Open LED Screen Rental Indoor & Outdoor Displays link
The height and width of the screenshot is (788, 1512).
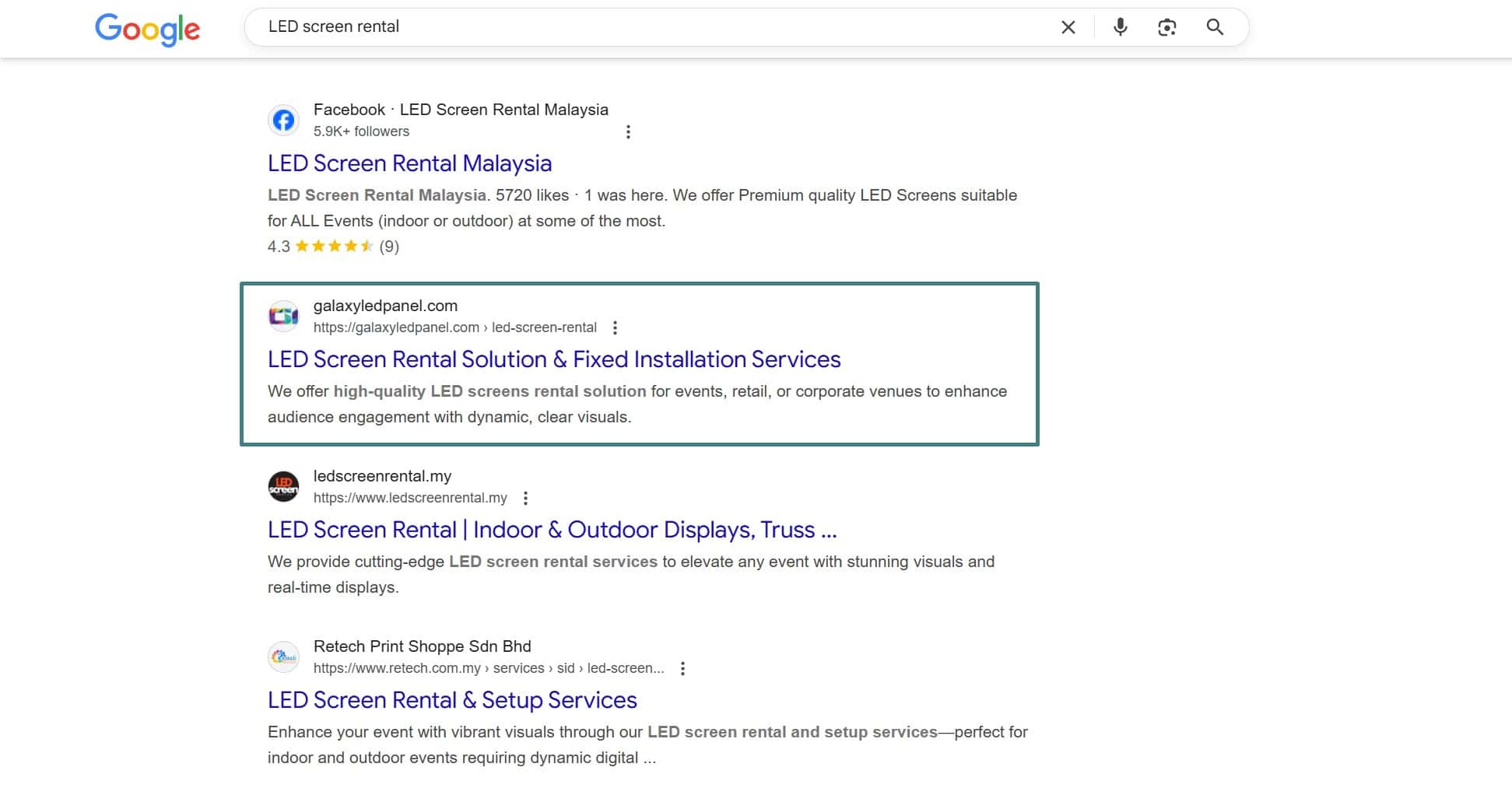tap(552, 530)
